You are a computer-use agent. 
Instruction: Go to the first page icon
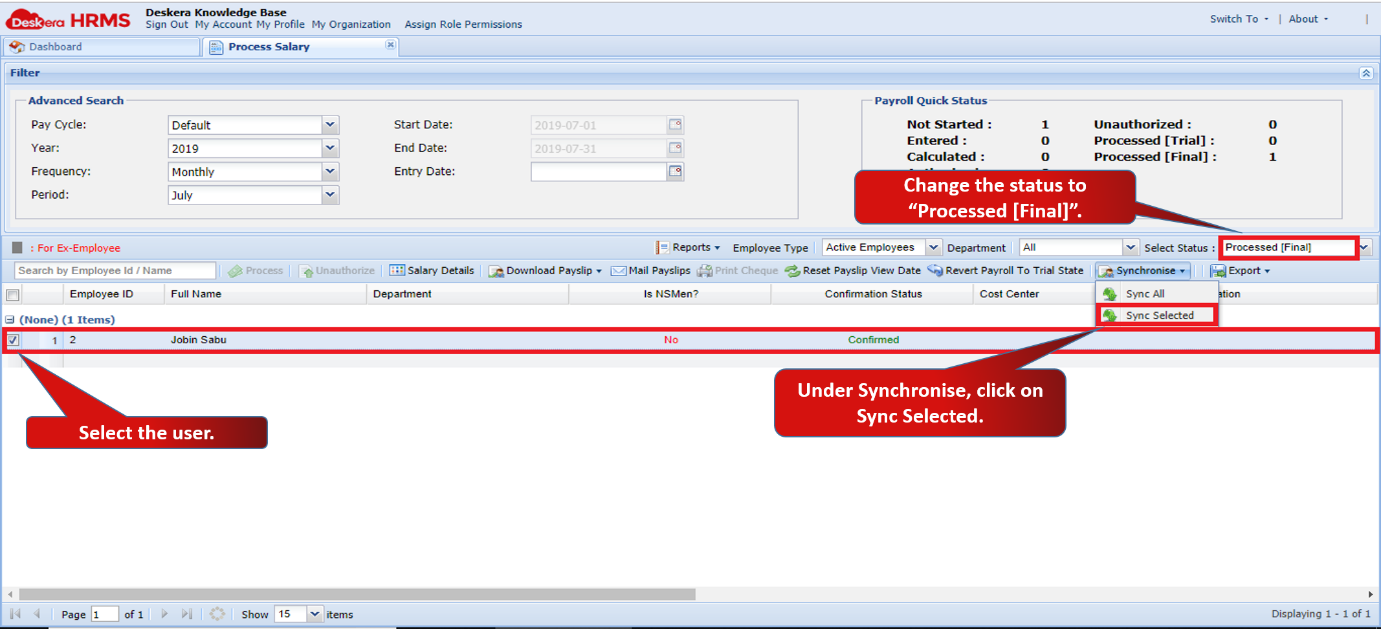click(x=15, y=613)
